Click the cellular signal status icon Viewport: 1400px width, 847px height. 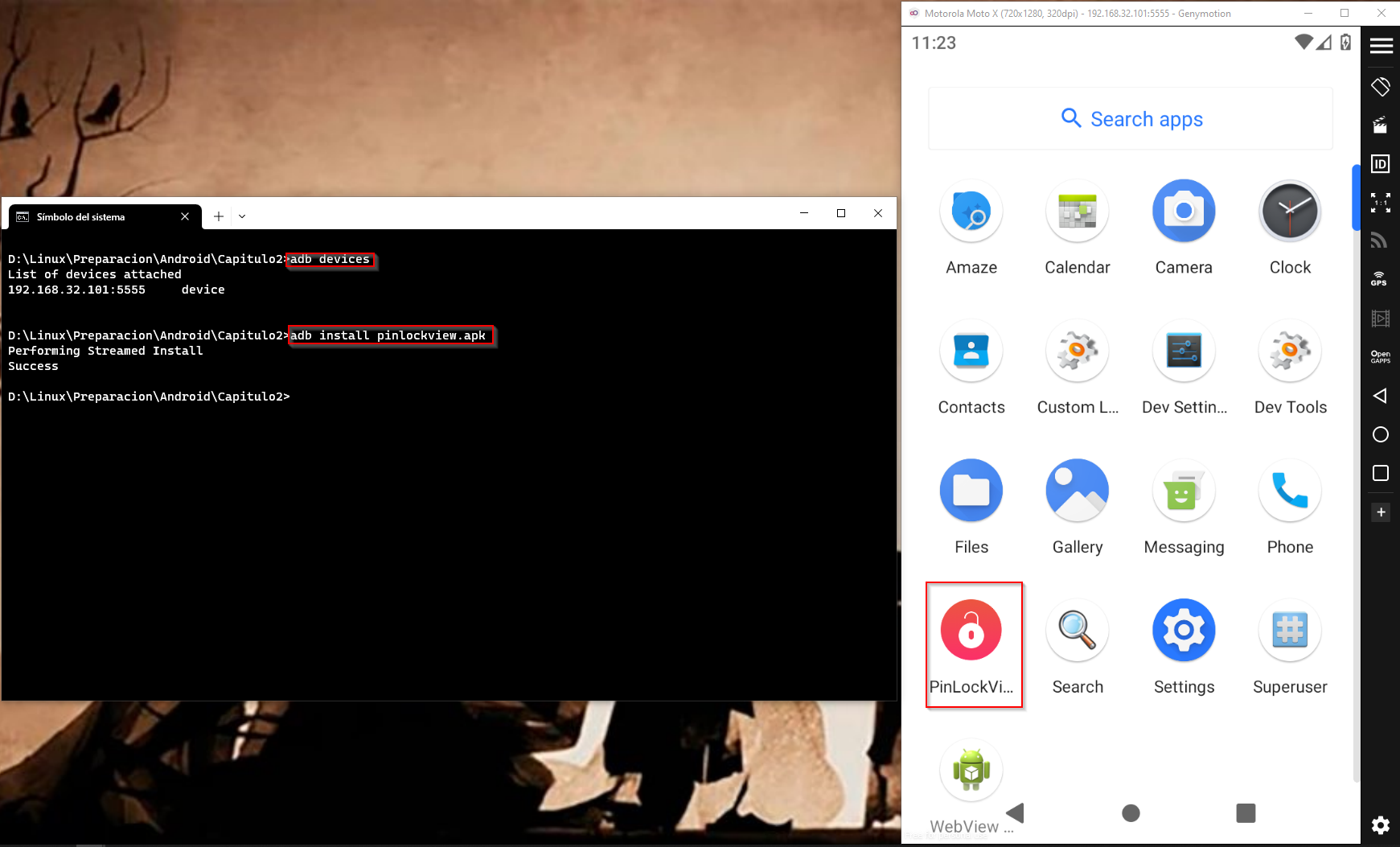click(1324, 42)
